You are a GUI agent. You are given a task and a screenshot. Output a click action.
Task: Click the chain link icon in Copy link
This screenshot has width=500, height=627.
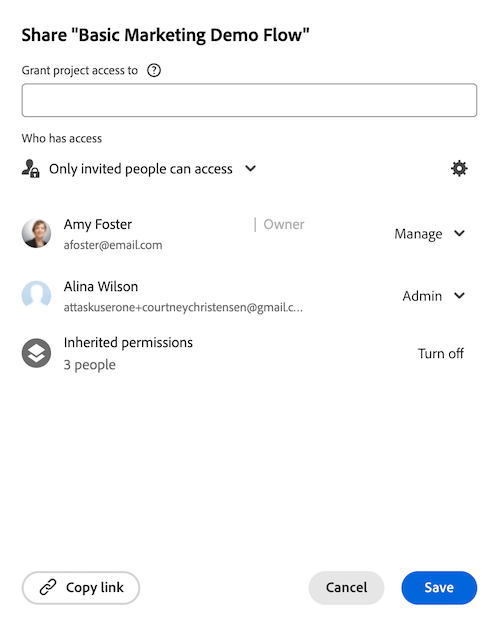coord(48,587)
